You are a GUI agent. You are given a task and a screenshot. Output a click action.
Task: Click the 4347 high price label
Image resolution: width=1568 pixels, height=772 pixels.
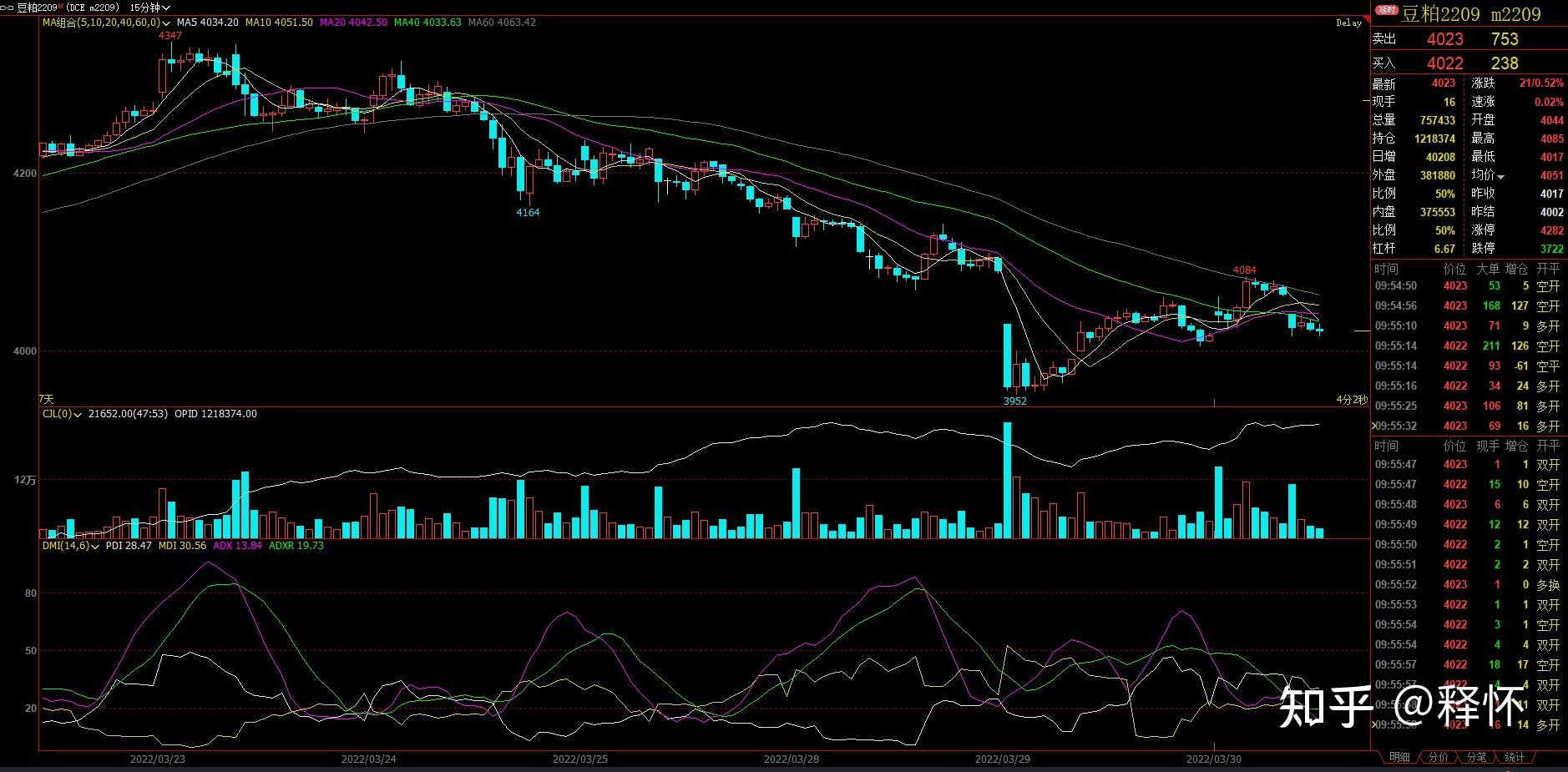tap(170, 36)
